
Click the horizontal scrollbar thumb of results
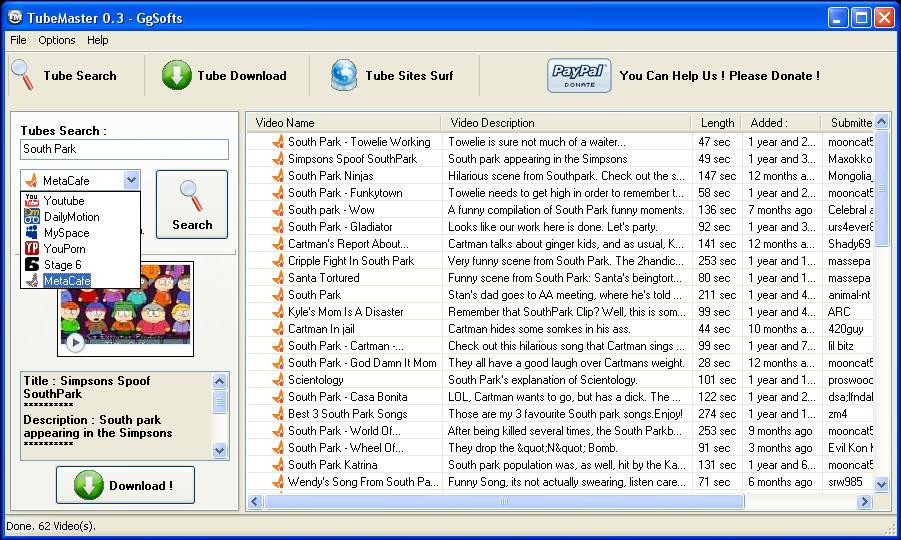(x=504, y=502)
